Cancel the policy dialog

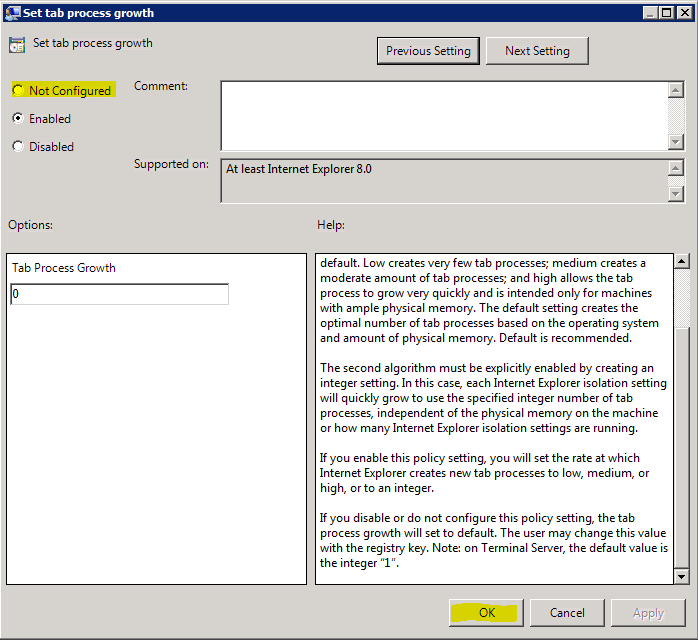click(x=567, y=613)
